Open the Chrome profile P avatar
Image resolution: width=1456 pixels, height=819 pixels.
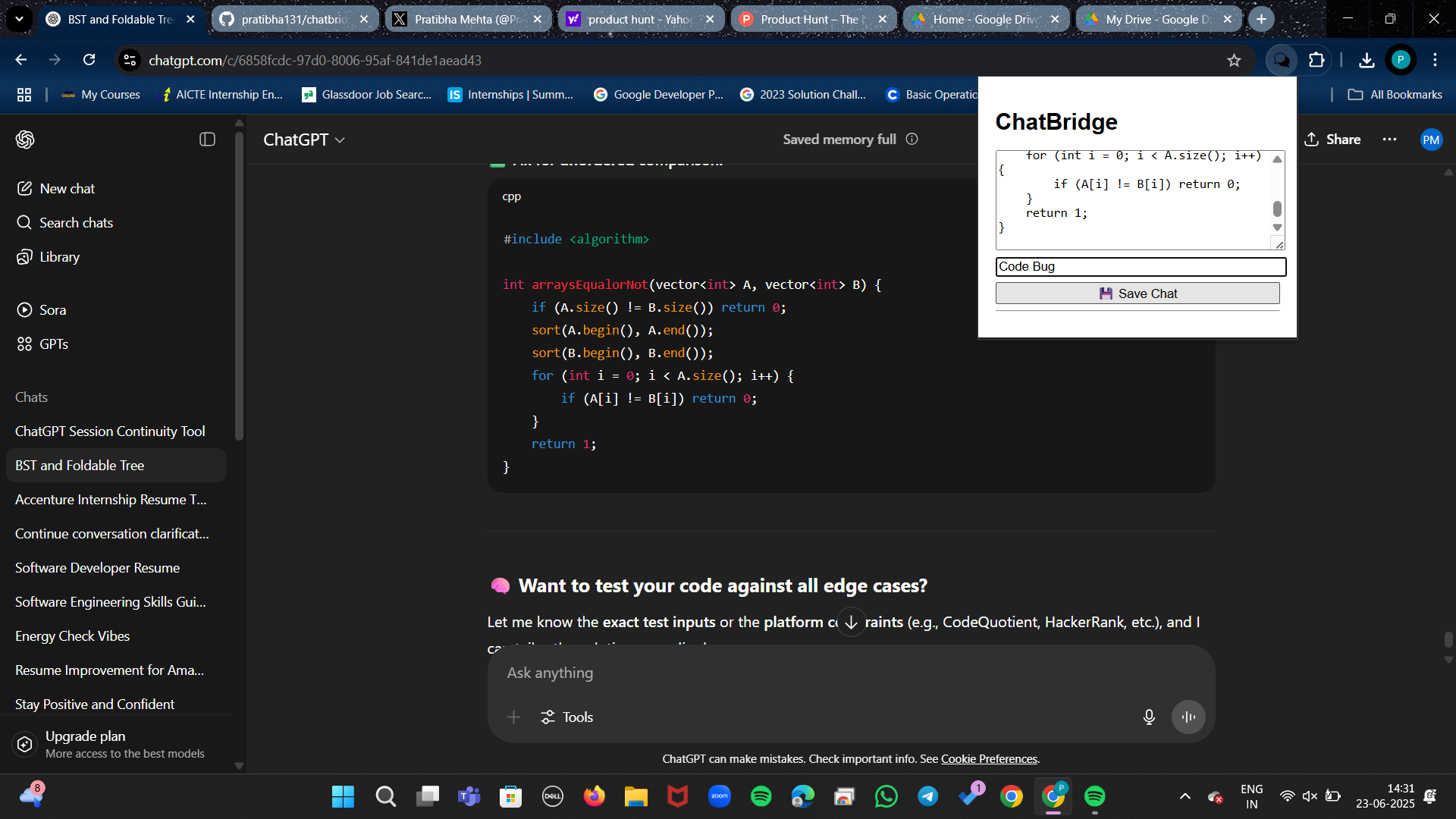tap(1401, 60)
